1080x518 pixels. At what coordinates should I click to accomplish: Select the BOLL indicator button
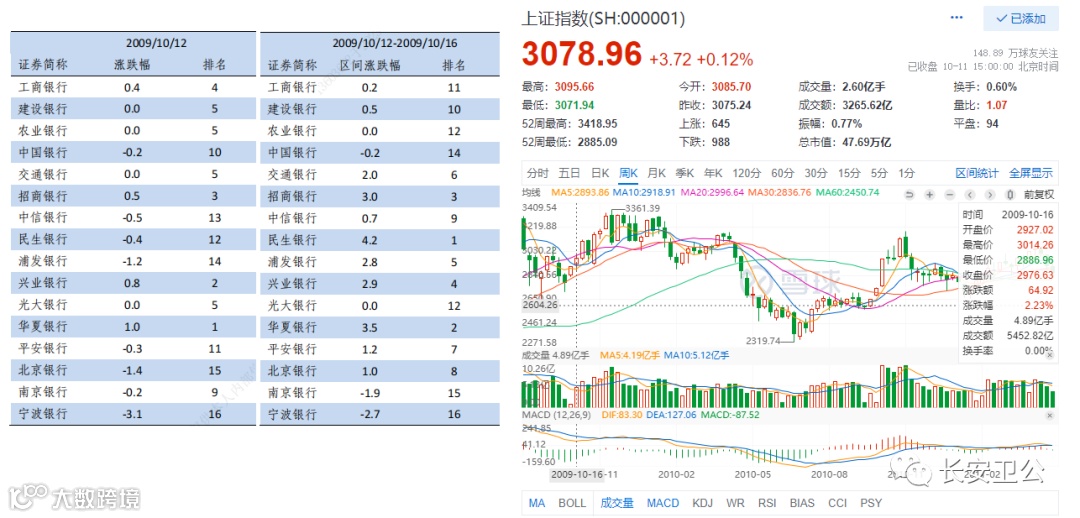click(572, 504)
